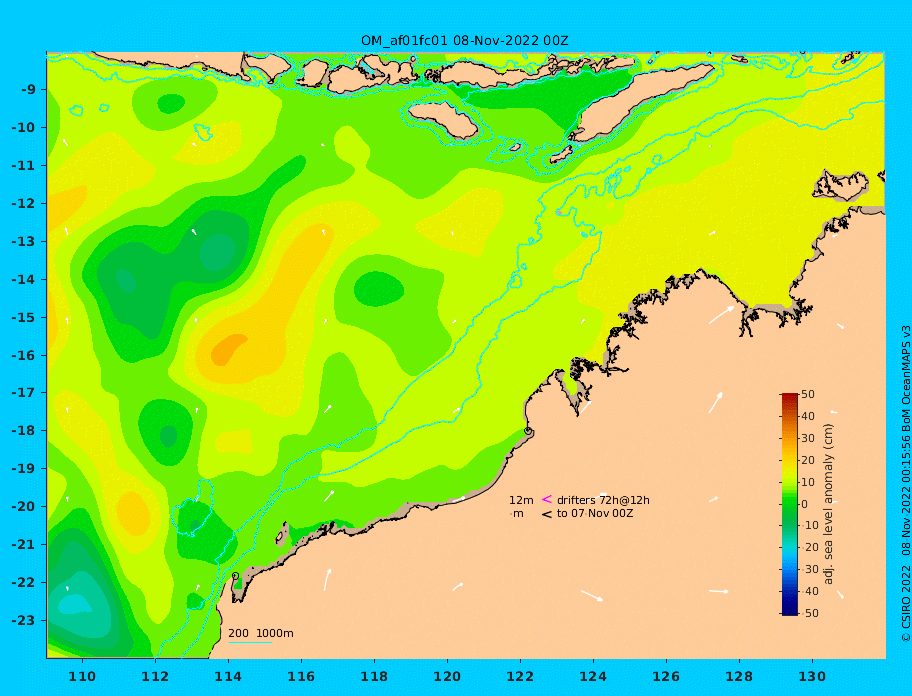The image size is (912, 696).
Task: Click the colorbar tick label '40'
Action: [x=808, y=416]
